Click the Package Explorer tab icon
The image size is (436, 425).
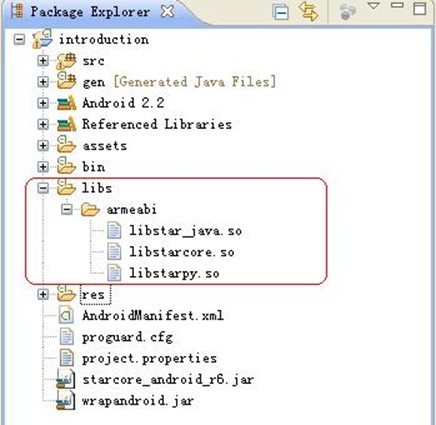click(x=17, y=11)
